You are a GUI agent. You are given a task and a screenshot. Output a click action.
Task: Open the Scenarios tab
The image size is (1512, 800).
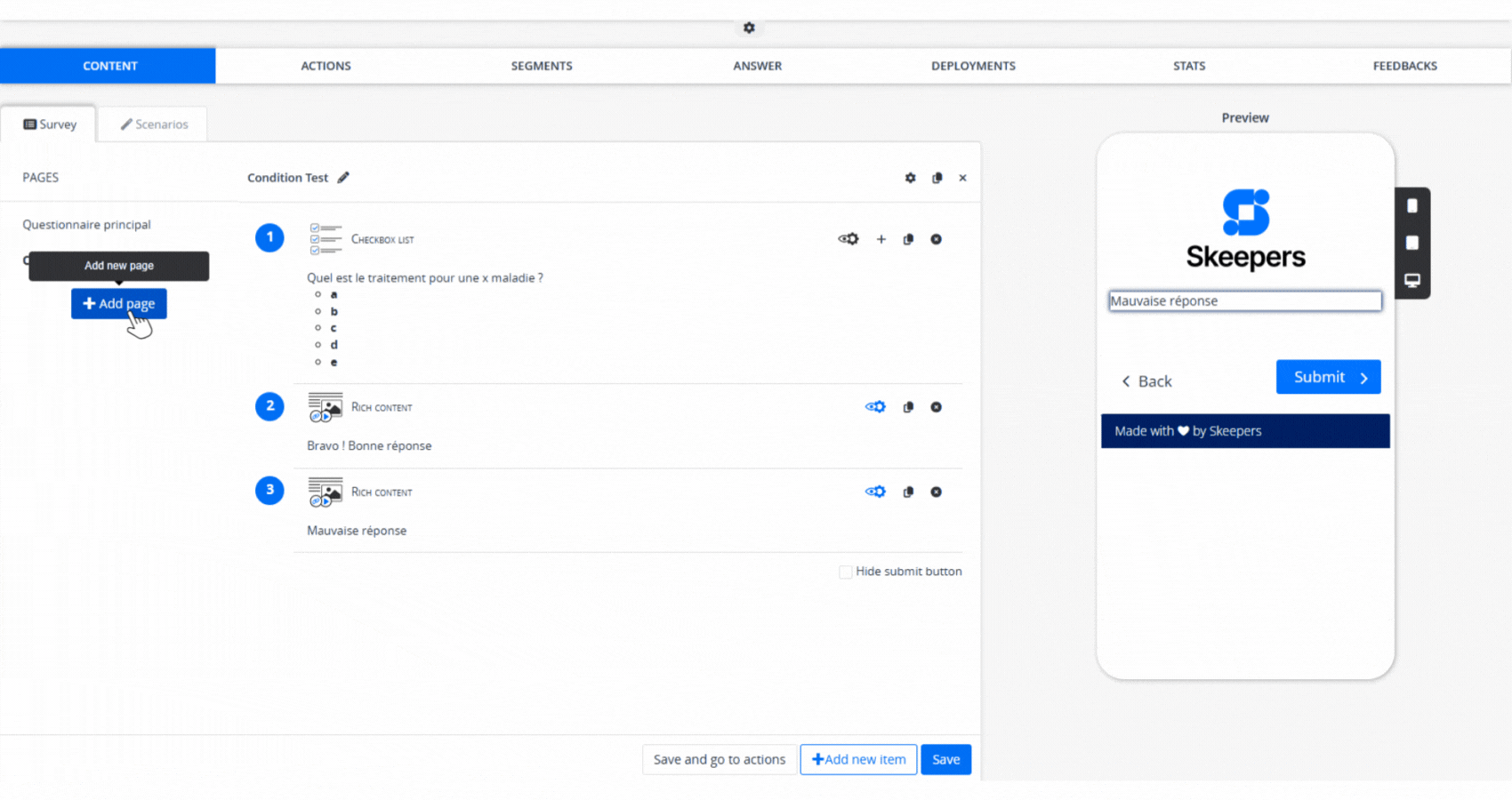click(154, 124)
